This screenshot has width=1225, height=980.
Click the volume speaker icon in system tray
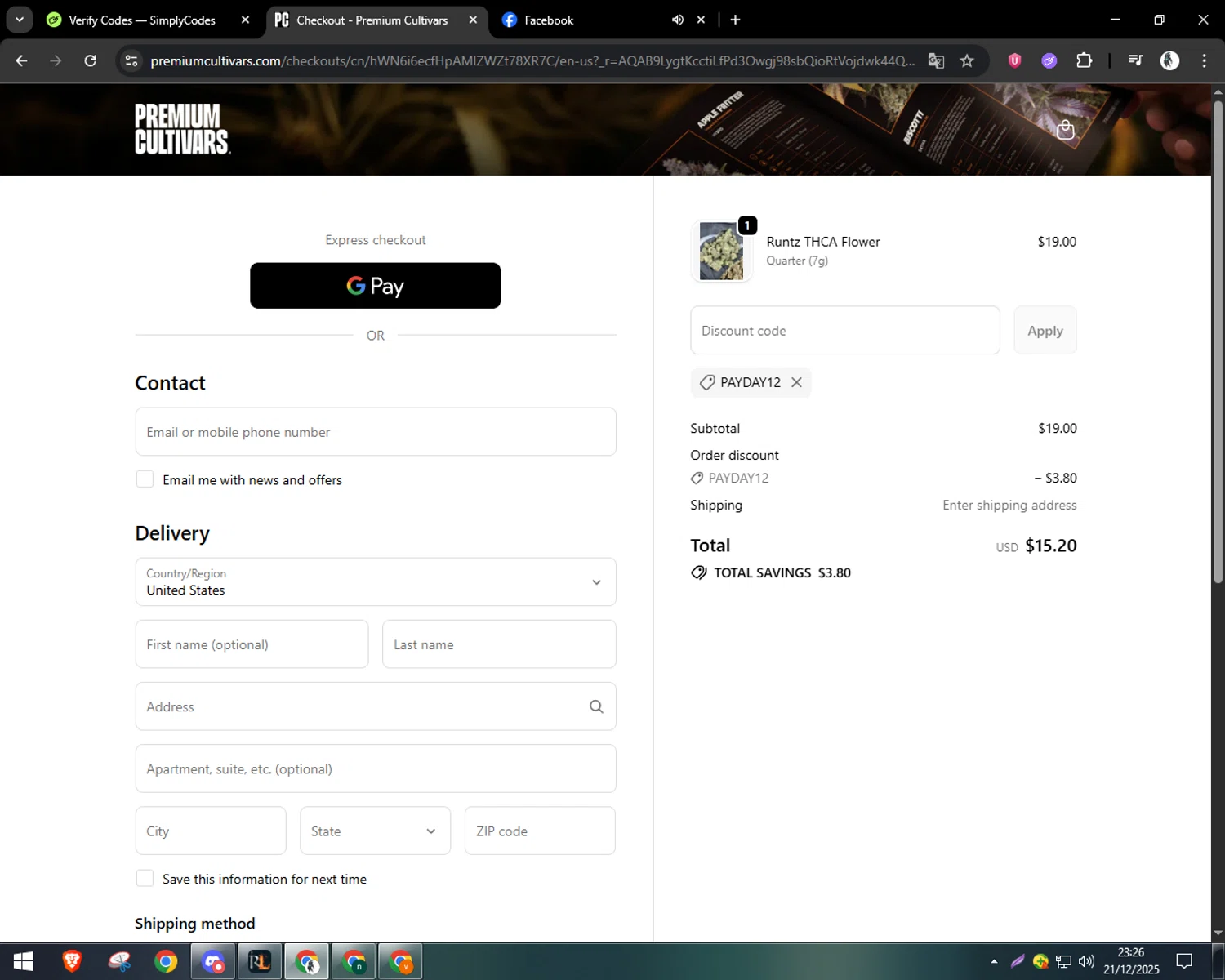(x=1086, y=961)
